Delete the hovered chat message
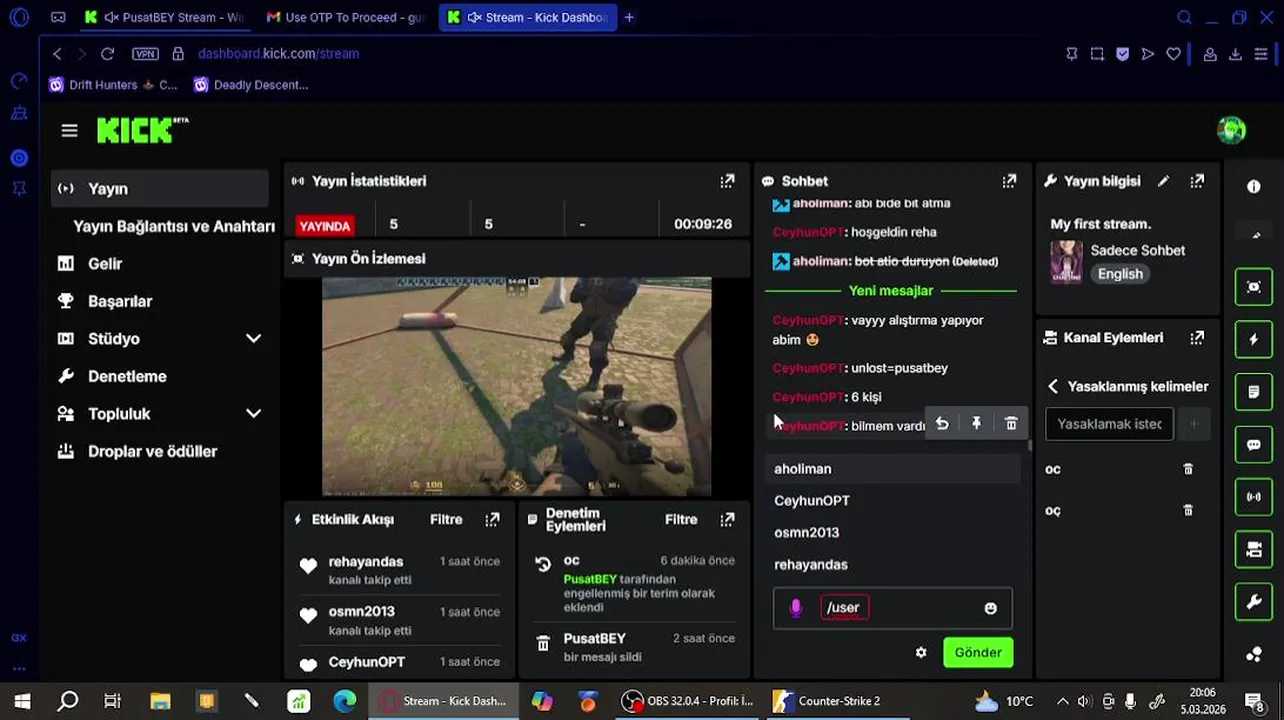 [1011, 424]
